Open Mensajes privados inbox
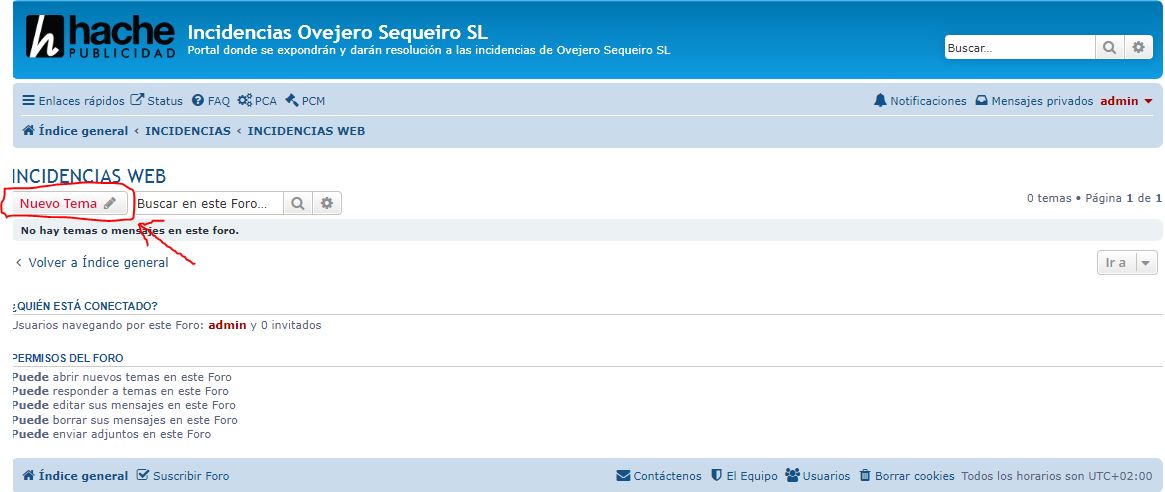This screenshot has height=492, width=1165. coord(1034,101)
